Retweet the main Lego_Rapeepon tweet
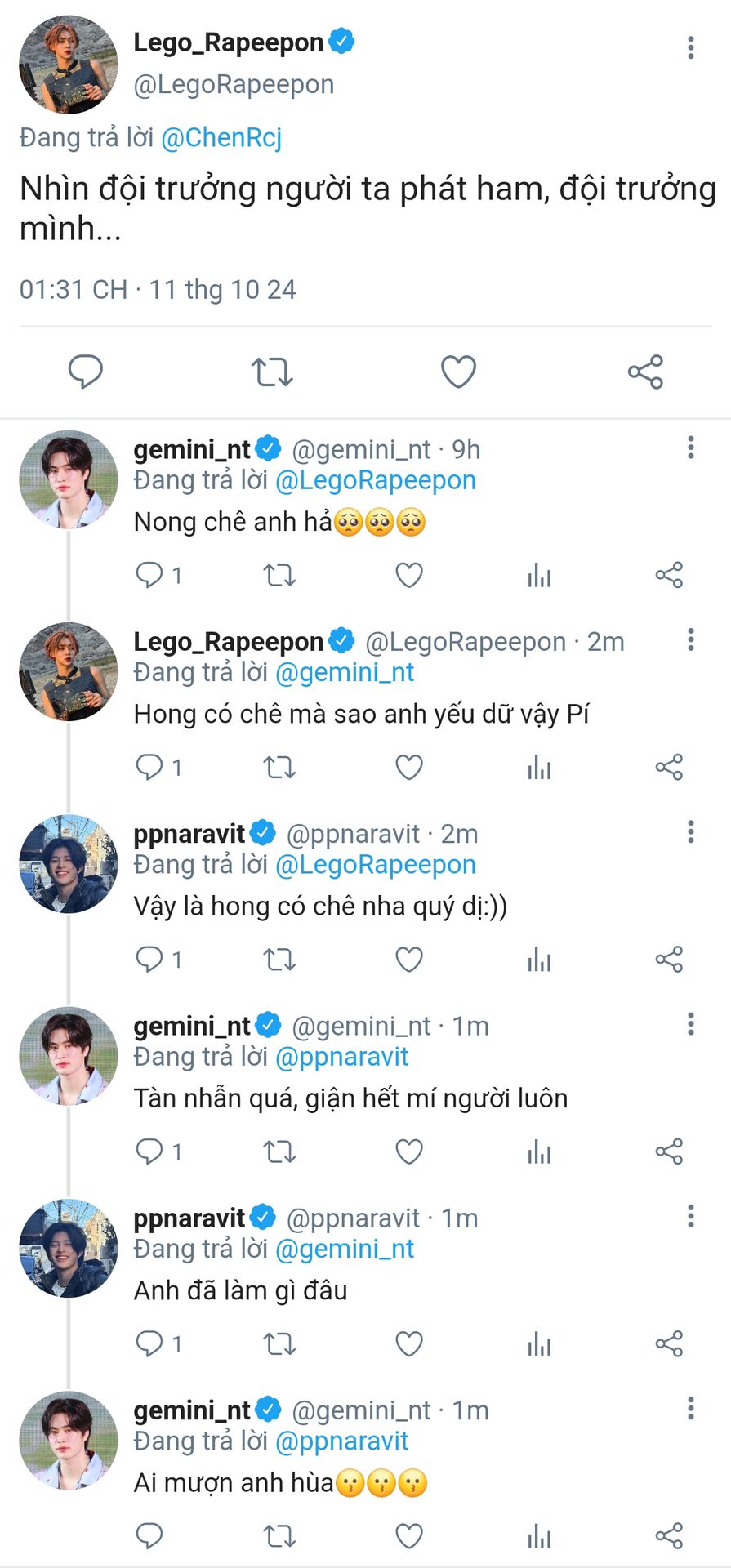 coord(271,372)
